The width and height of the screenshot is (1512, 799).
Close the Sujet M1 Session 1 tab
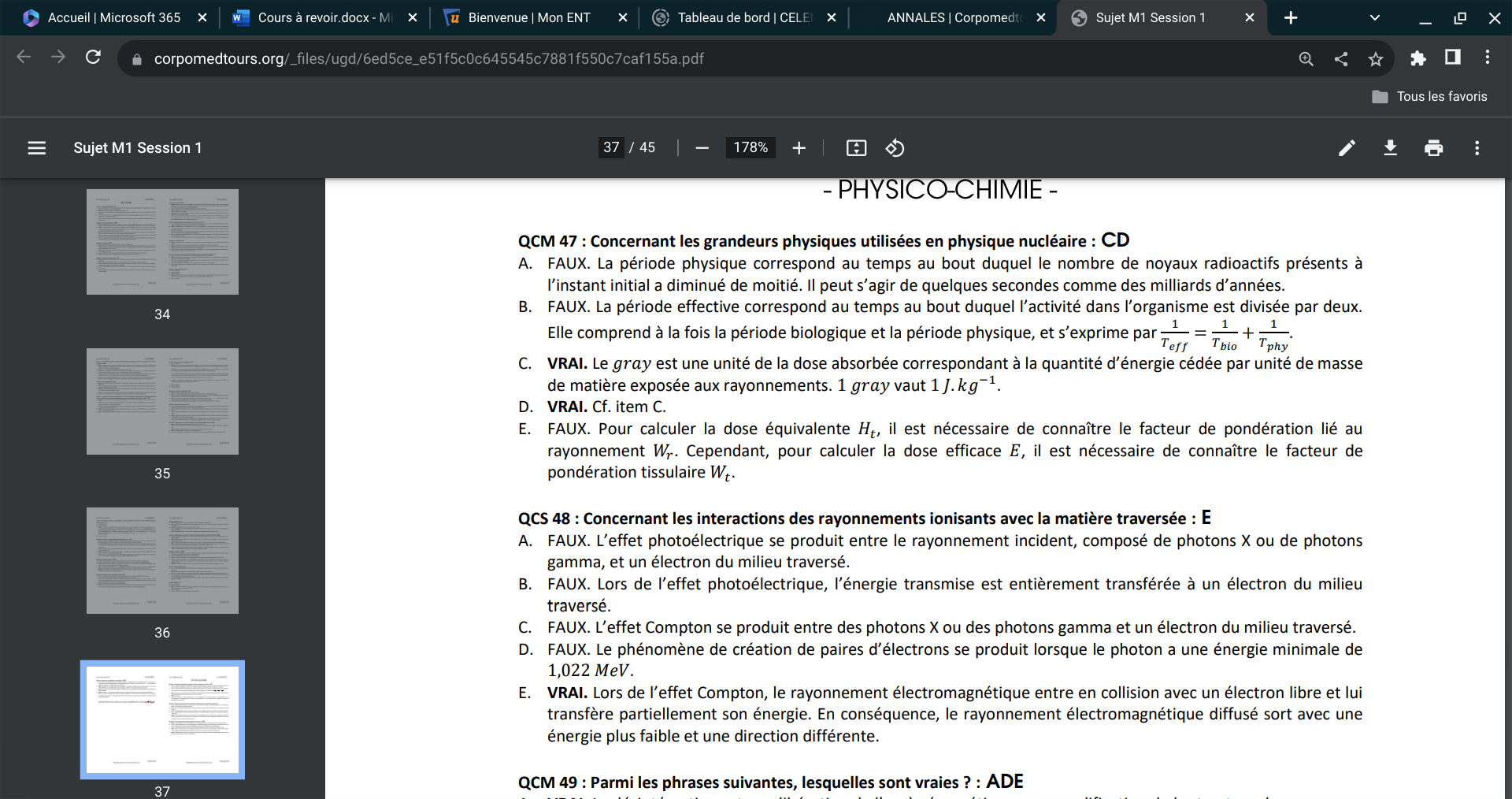pos(1250,17)
